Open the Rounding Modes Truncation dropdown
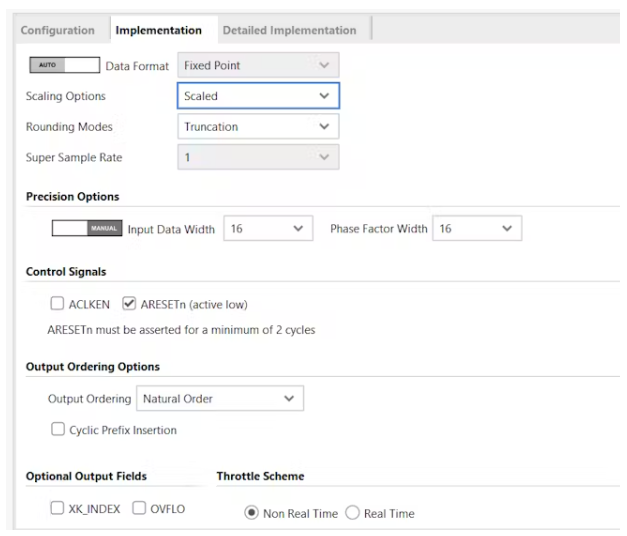Image resolution: width=627 pixels, height=536 pixels. pos(257,127)
